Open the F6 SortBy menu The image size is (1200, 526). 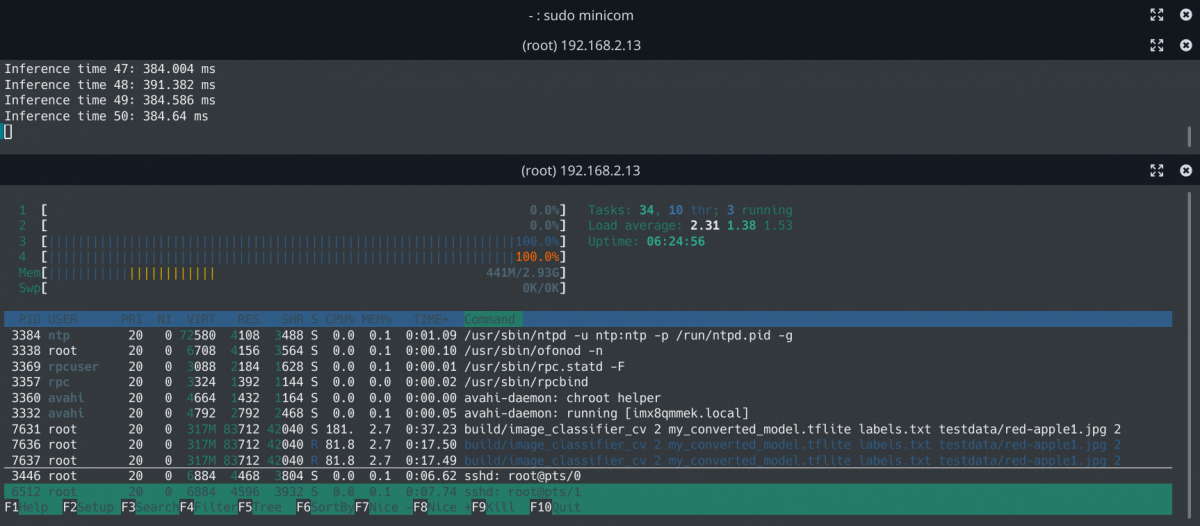[x=320, y=507]
